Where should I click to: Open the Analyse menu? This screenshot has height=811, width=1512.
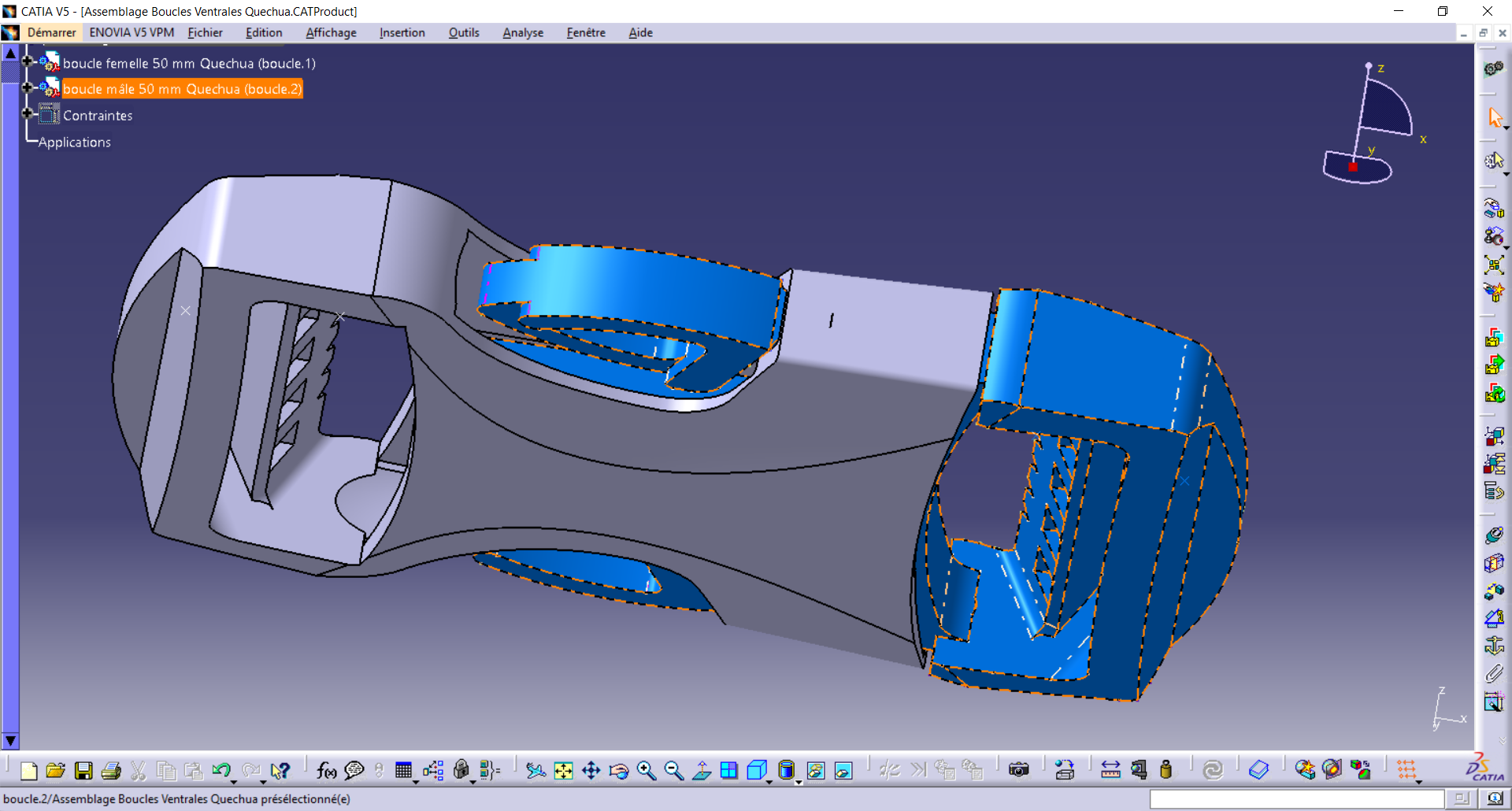coord(523,32)
